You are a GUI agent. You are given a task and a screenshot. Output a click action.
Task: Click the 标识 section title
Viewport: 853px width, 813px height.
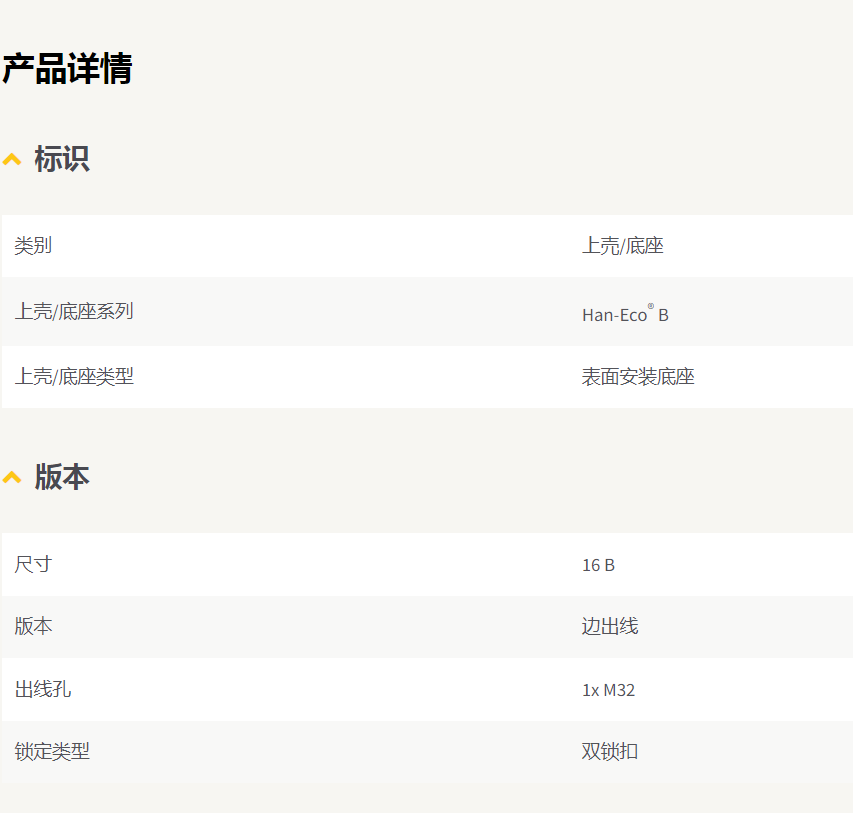(x=62, y=159)
